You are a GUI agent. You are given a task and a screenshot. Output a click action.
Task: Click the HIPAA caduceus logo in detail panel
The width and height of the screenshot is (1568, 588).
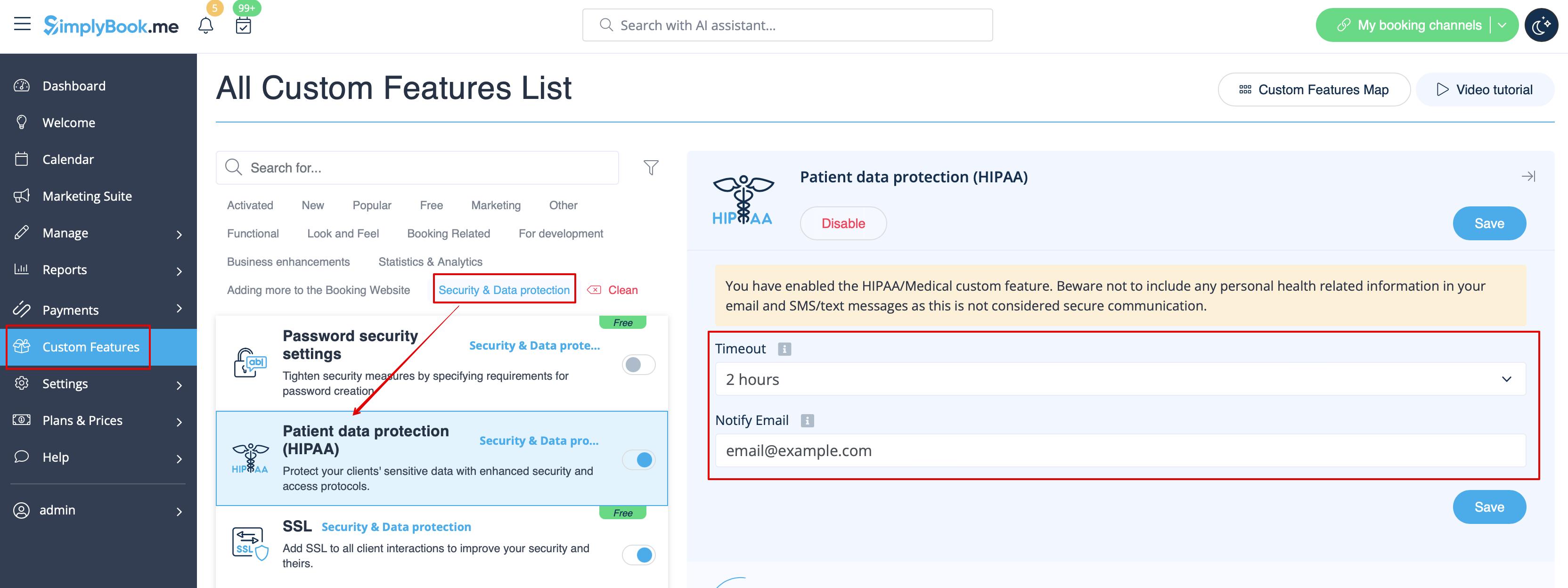(x=743, y=200)
